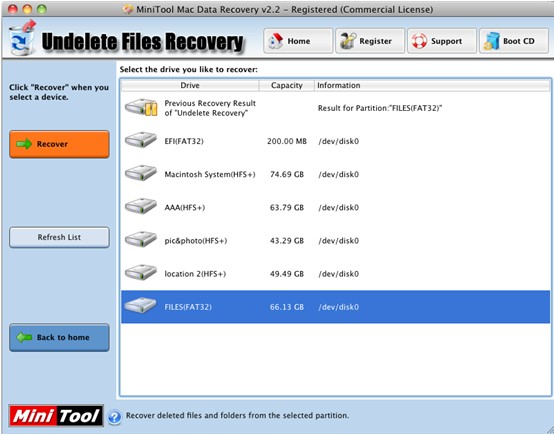The height and width of the screenshot is (435, 554).
Task: Open the Home button
Action: [298, 41]
